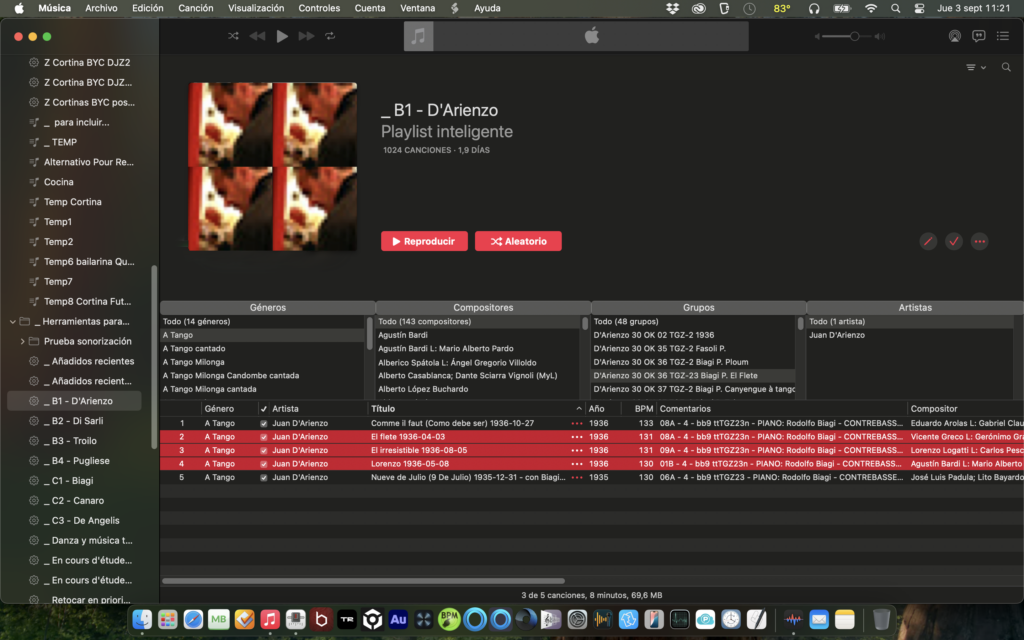Open Adobe Audition in the Dock
Screen dimensions: 1024x640
coord(398,619)
